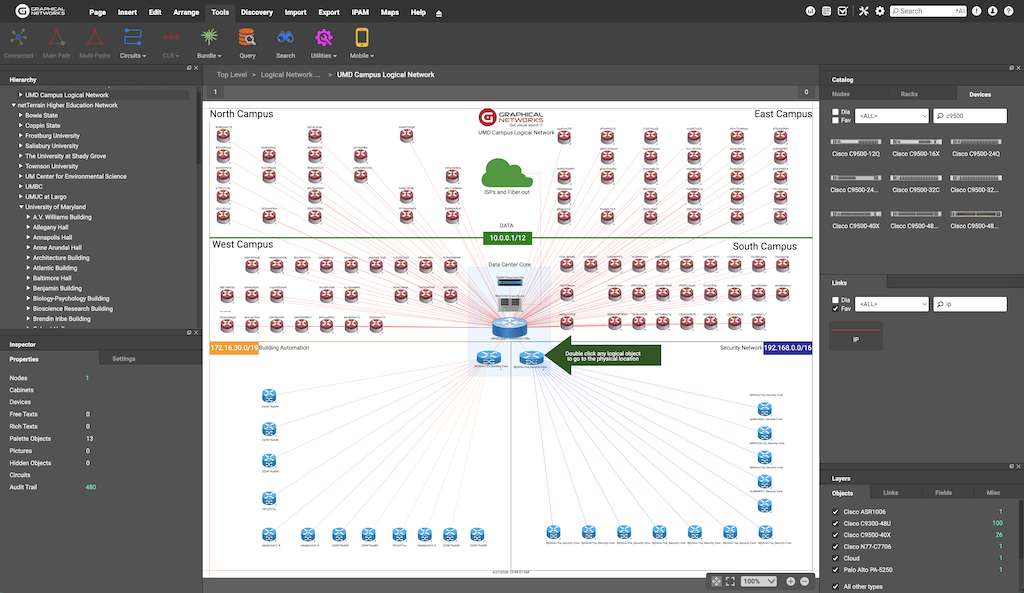The height and width of the screenshot is (593, 1024).
Task: Click the zoom out minus button
Action: coord(805,581)
